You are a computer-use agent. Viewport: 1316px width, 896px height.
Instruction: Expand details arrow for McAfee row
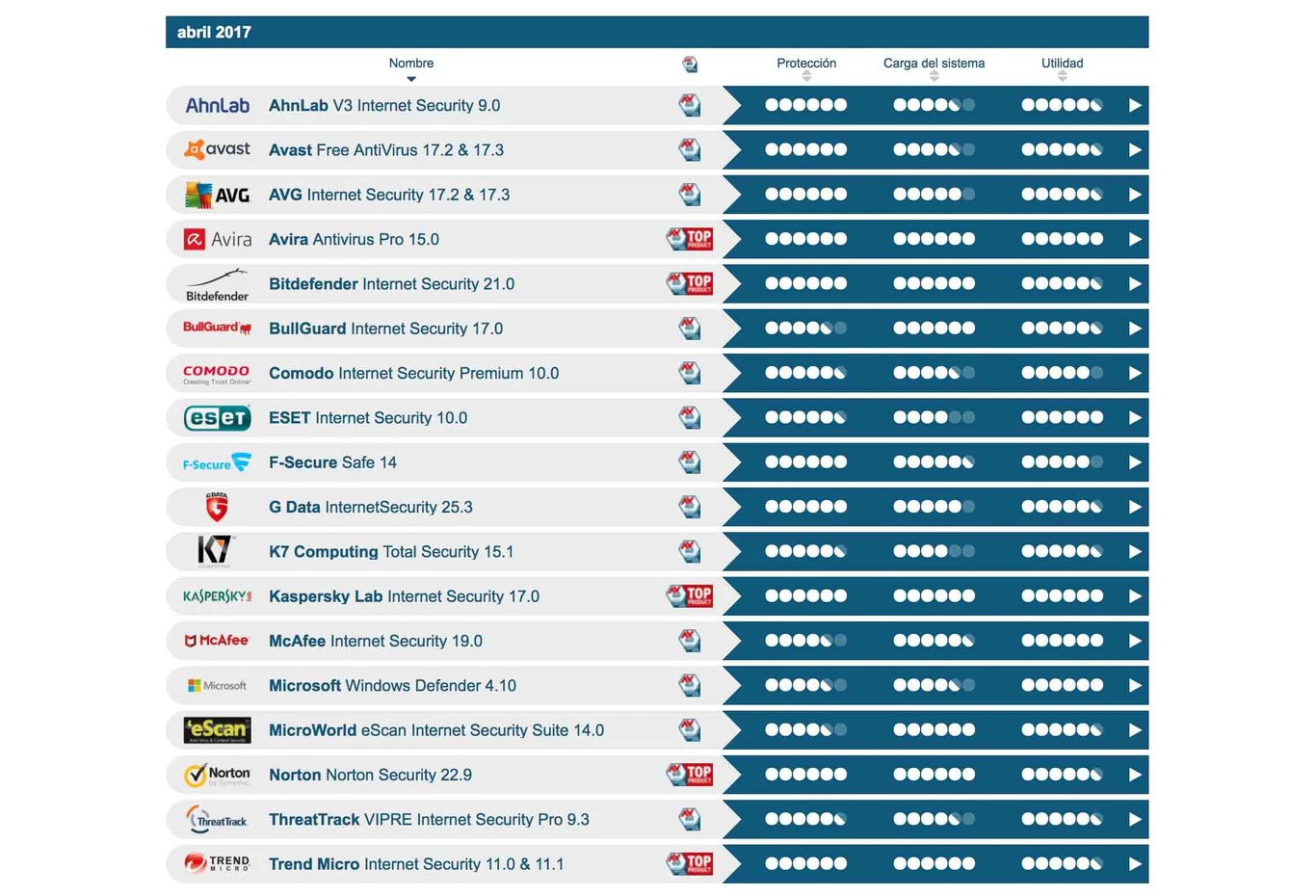point(1135,641)
